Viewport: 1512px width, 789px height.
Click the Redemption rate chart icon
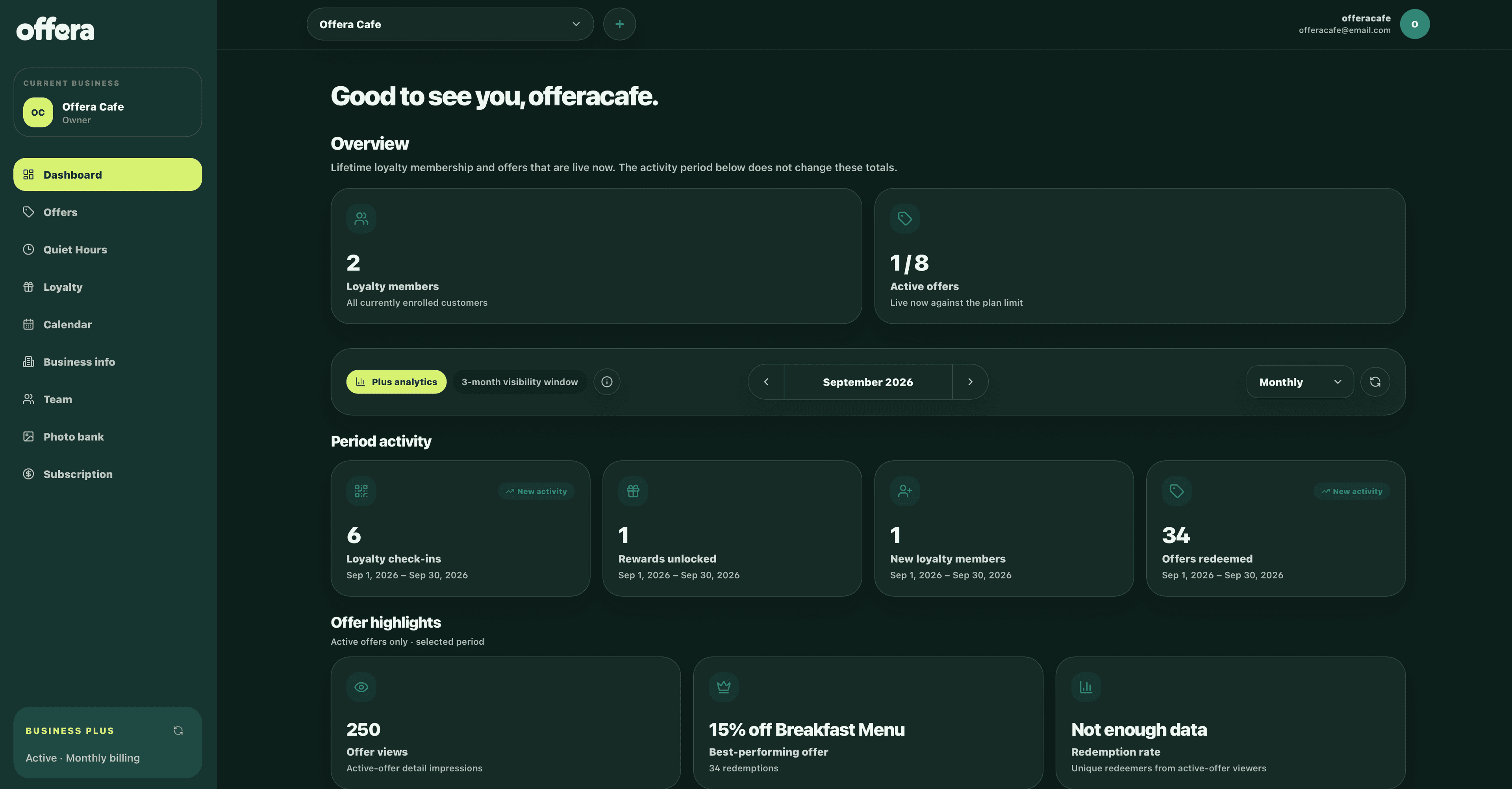[1086, 687]
